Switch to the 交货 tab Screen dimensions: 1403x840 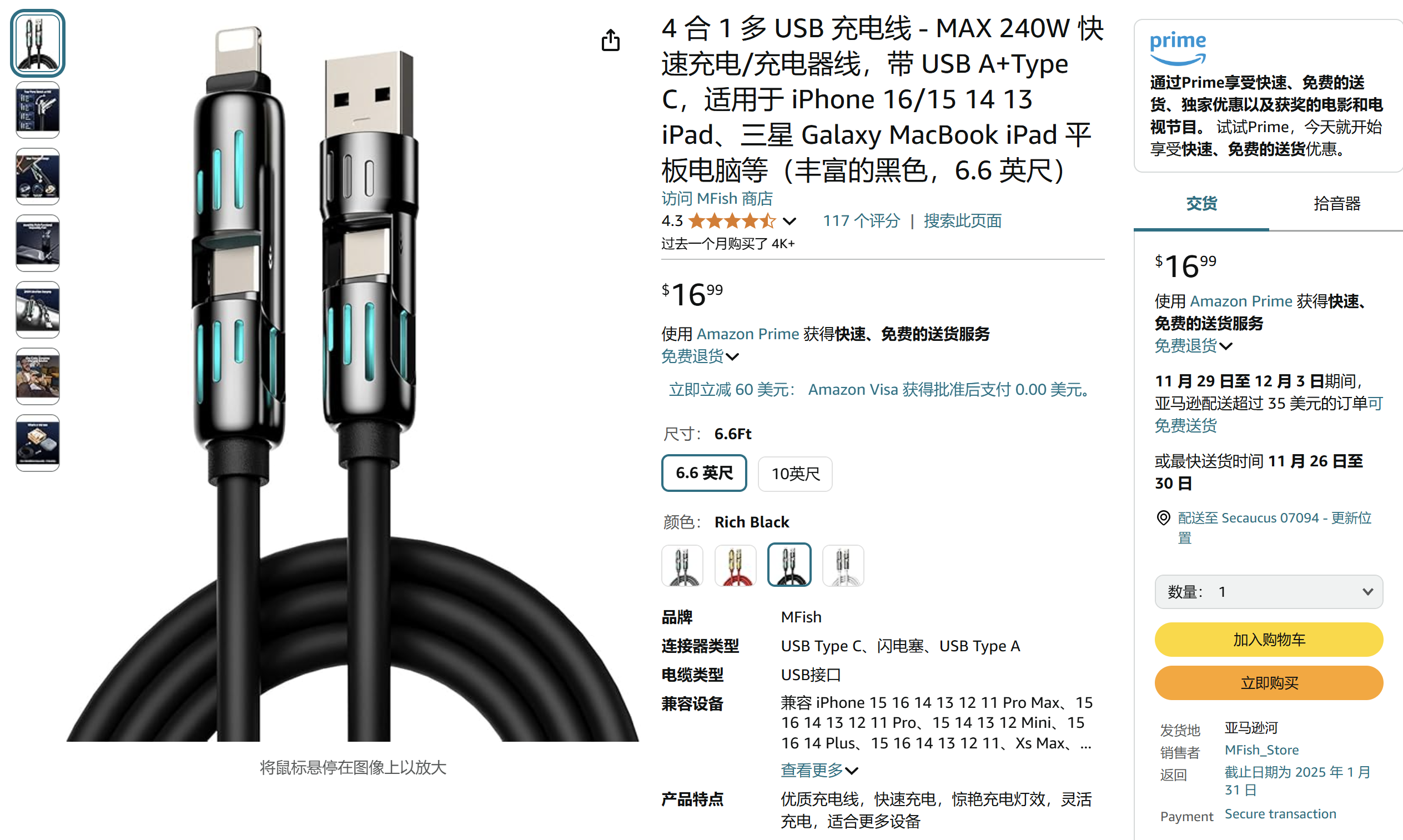pos(1201,204)
